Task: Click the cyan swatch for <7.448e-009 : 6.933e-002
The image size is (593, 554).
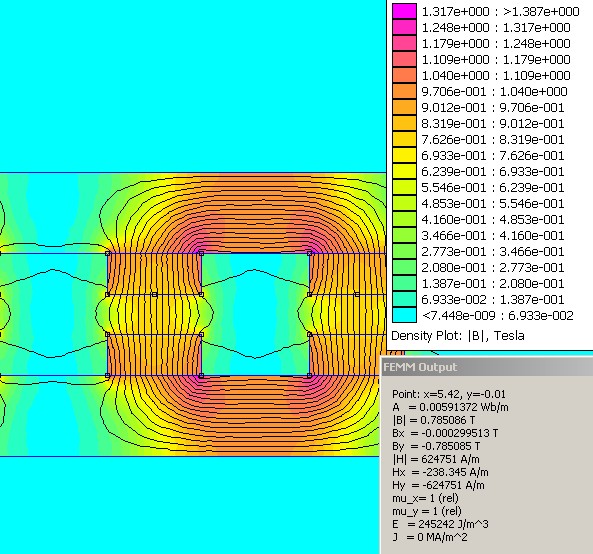Action: (404, 315)
